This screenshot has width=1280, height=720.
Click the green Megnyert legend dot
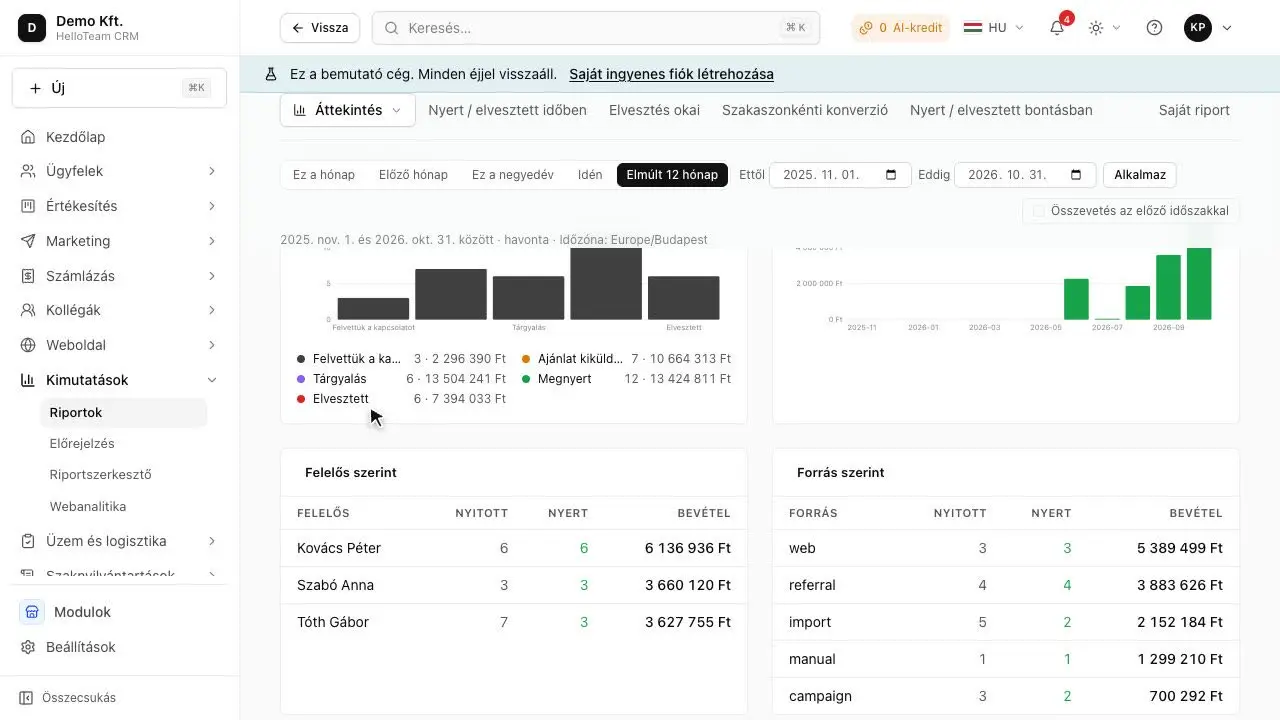pyautogui.click(x=526, y=379)
